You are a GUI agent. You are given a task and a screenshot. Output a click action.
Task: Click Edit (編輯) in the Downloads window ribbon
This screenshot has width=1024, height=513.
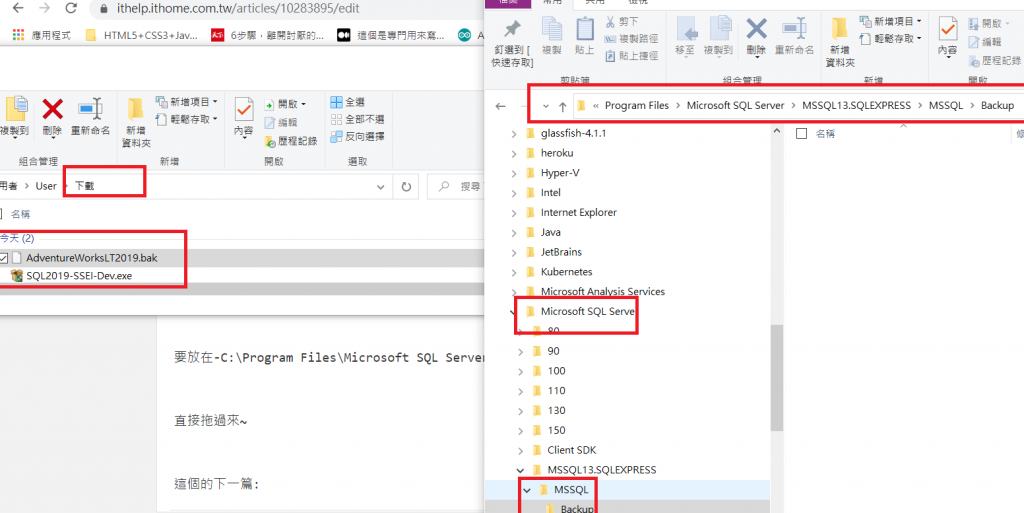click(281, 122)
